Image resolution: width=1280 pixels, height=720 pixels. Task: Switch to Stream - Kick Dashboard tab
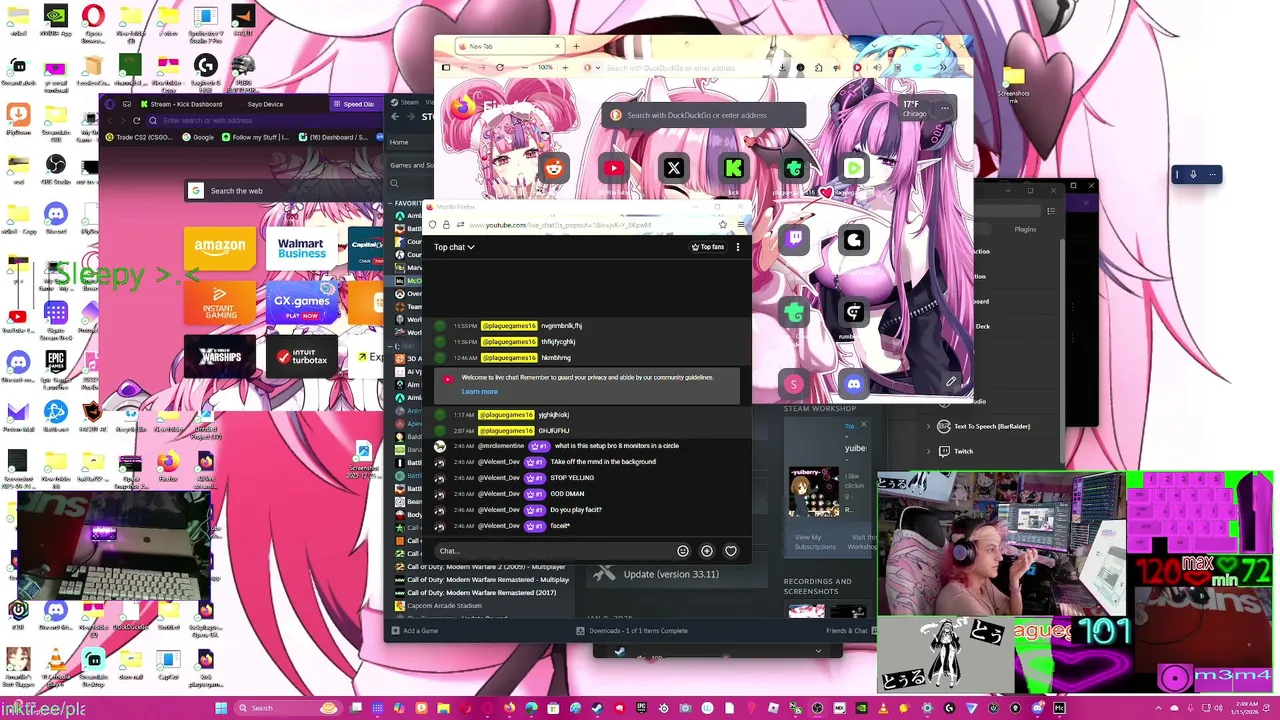click(x=182, y=104)
